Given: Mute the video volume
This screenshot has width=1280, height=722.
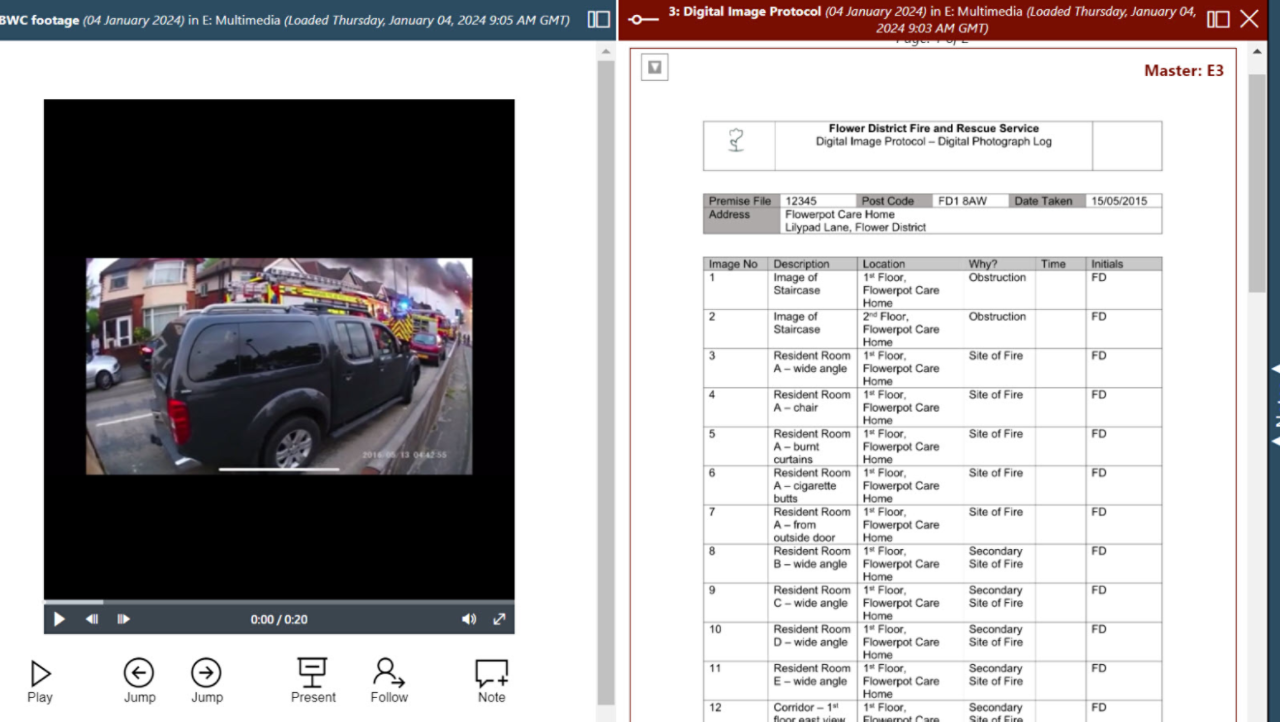Looking at the screenshot, I should 468,619.
